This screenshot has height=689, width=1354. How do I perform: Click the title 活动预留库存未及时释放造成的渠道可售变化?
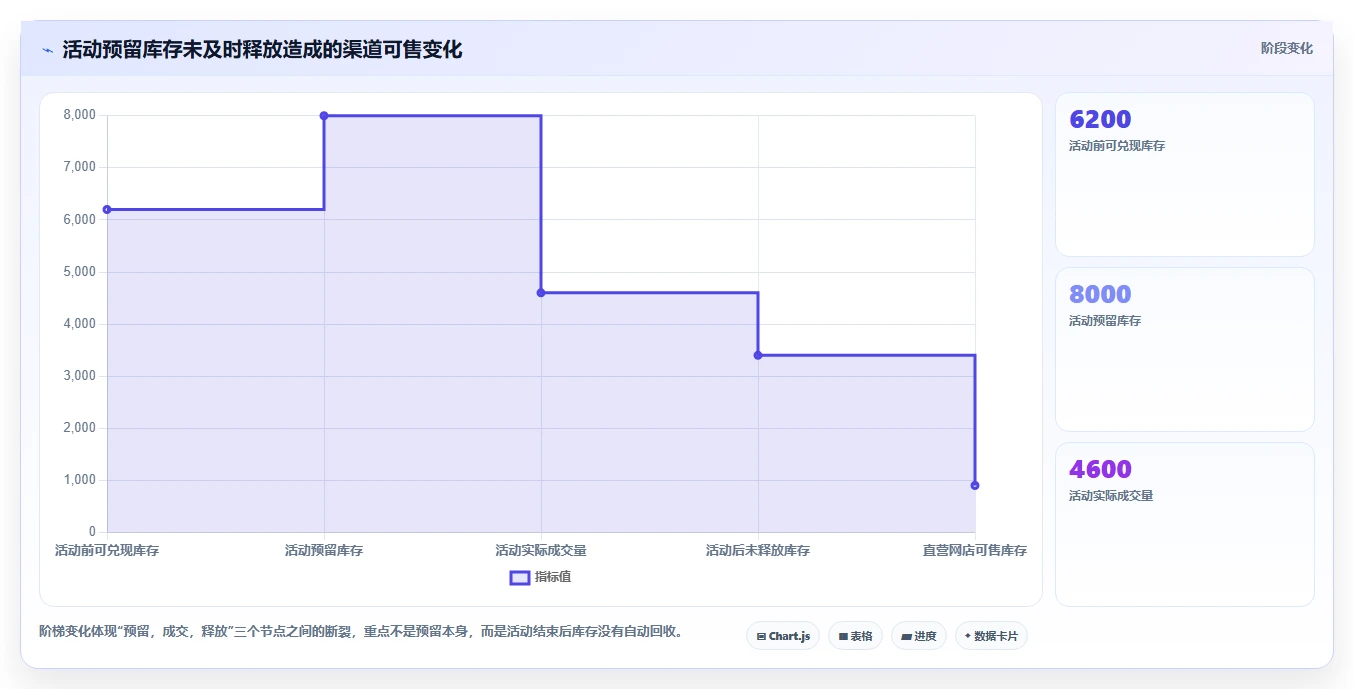(x=262, y=50)
